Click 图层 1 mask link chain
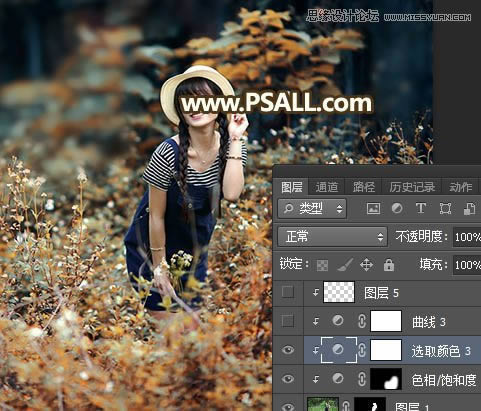This screenshot has width=481, height=411. click(346, 406)
